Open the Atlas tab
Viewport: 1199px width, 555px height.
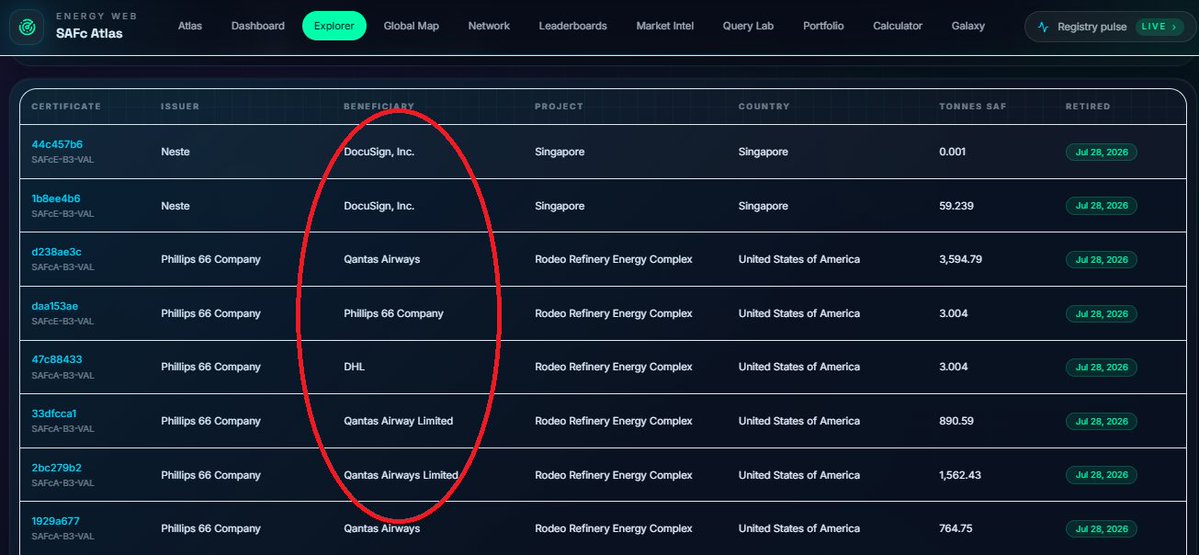(190, 26)
